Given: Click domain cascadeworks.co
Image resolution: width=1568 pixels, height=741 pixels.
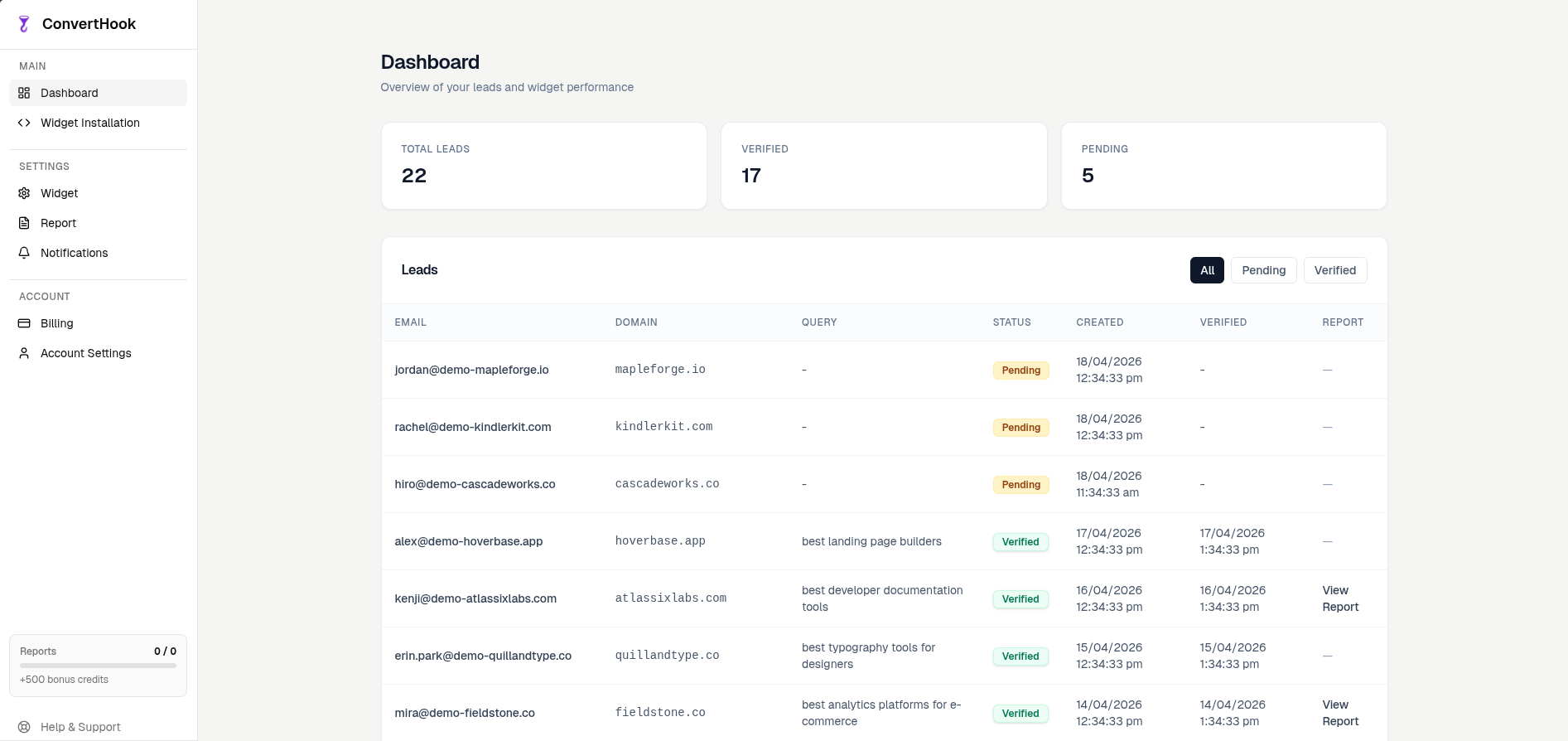Looking at the screenshot, I should [667, 484].
